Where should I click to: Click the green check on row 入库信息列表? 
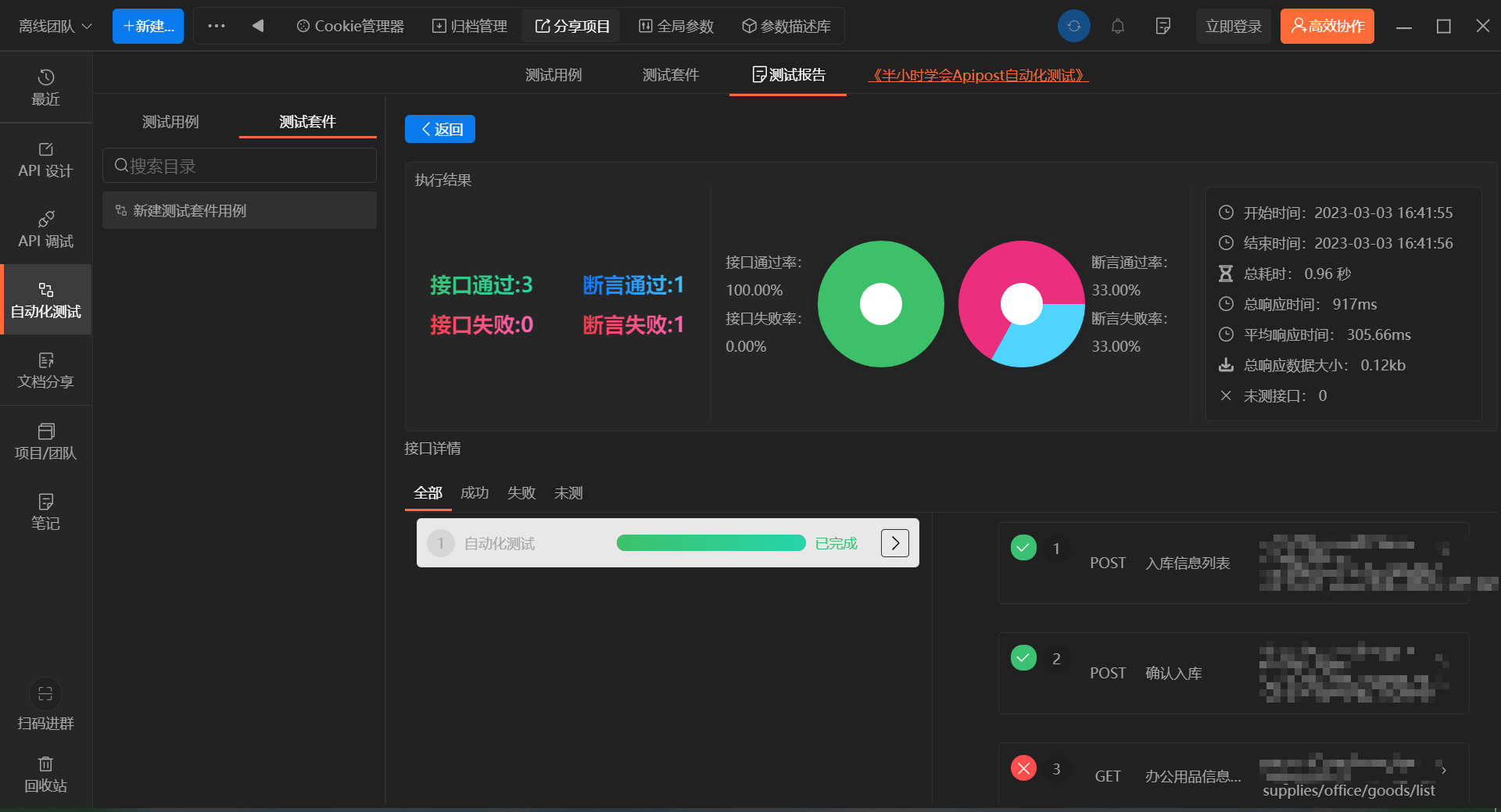(1023, 548)
